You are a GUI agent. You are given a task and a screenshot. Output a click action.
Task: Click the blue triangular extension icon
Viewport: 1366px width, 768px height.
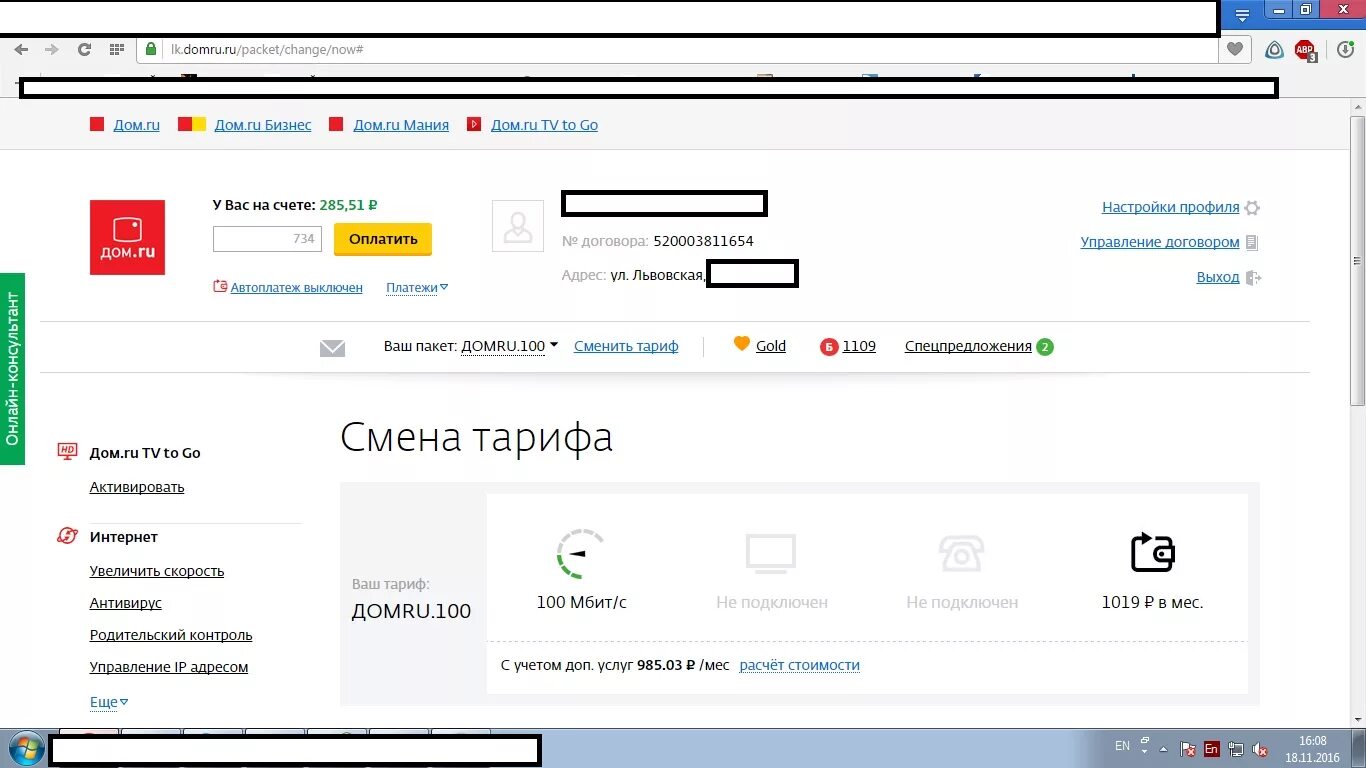[1274, 49]
